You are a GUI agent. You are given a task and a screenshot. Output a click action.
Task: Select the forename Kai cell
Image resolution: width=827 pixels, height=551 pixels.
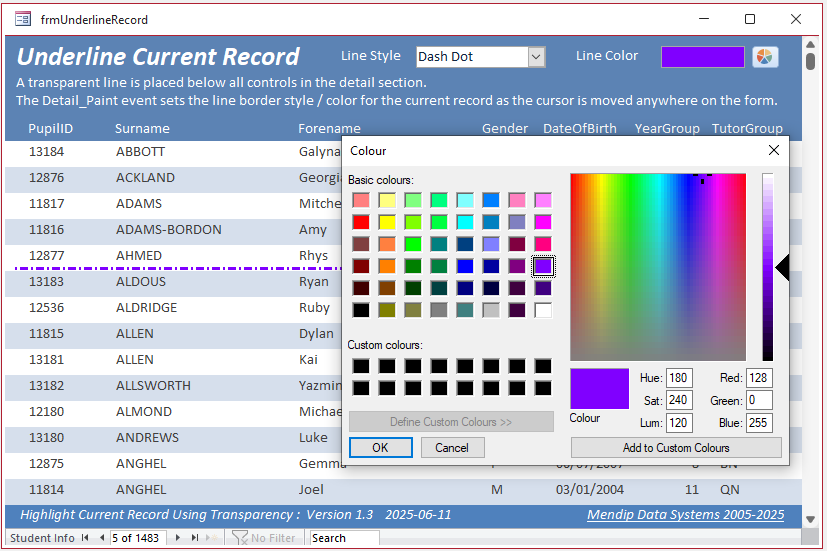[308, 360]
